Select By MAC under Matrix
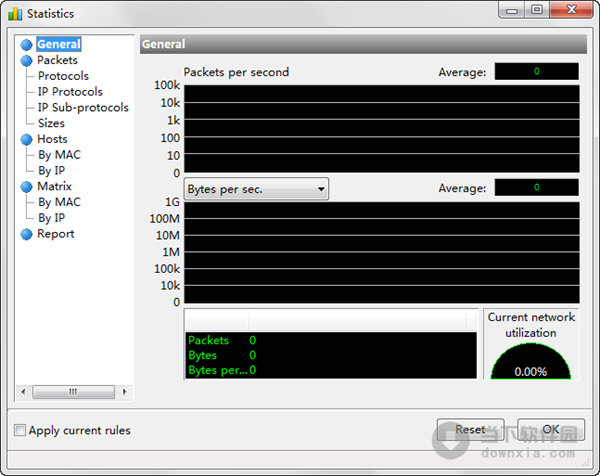Screen dimensions: 600x476 [x=59, y=202]
